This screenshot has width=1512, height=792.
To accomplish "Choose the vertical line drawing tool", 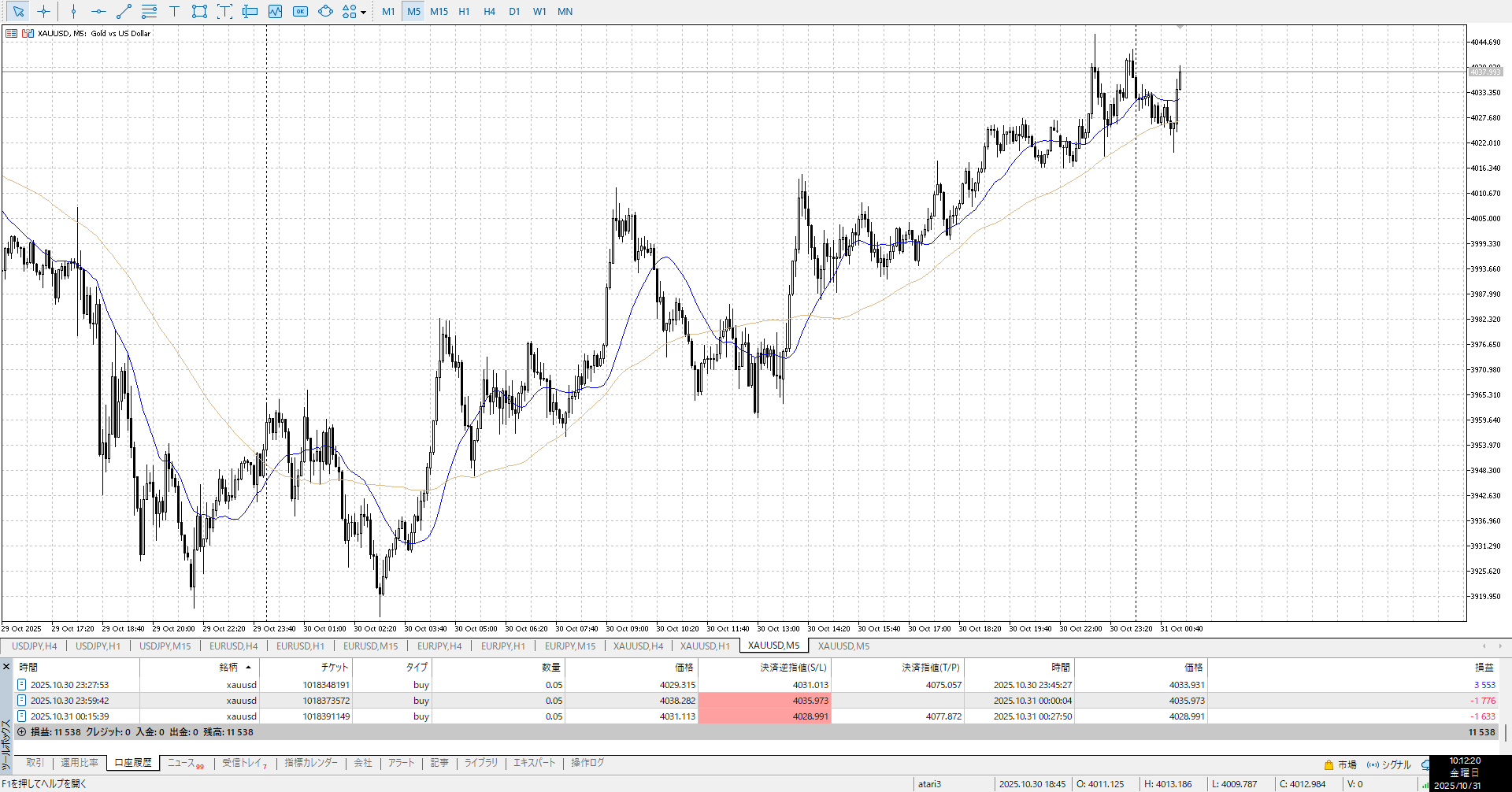I will (x=73, y=11).
